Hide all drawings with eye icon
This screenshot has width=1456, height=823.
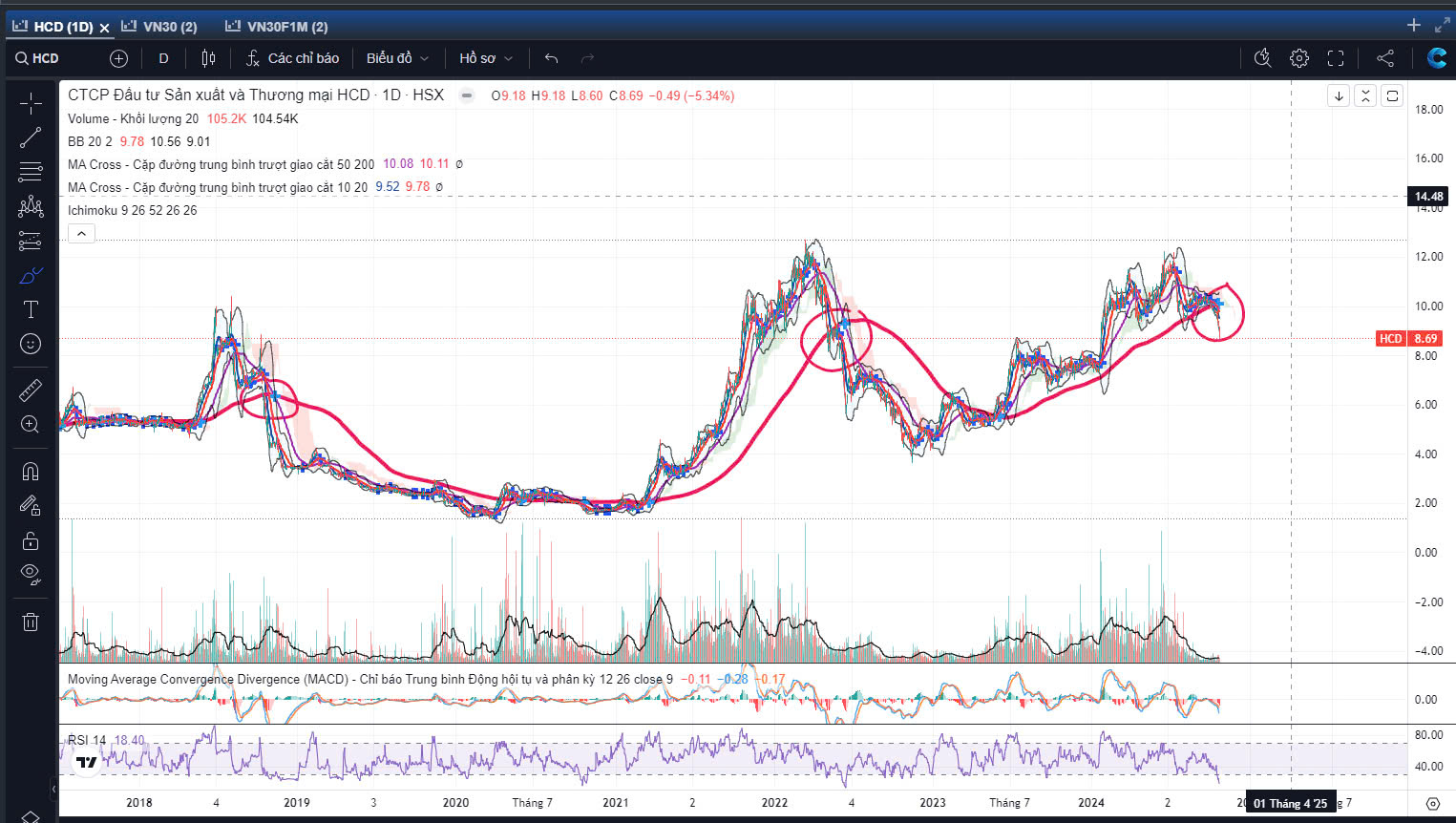click(x=31, y=575)
